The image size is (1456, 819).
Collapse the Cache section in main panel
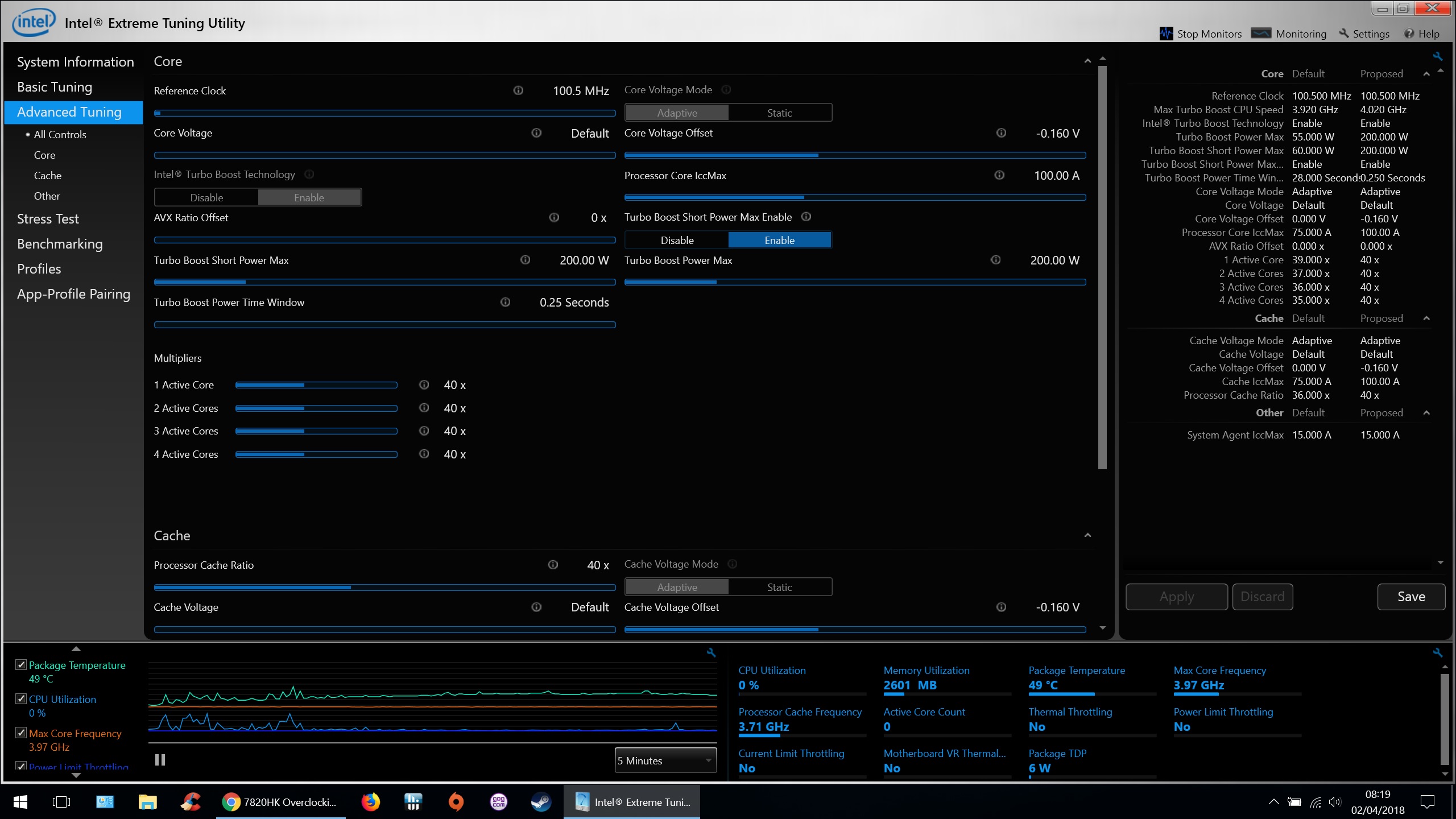1087,535
